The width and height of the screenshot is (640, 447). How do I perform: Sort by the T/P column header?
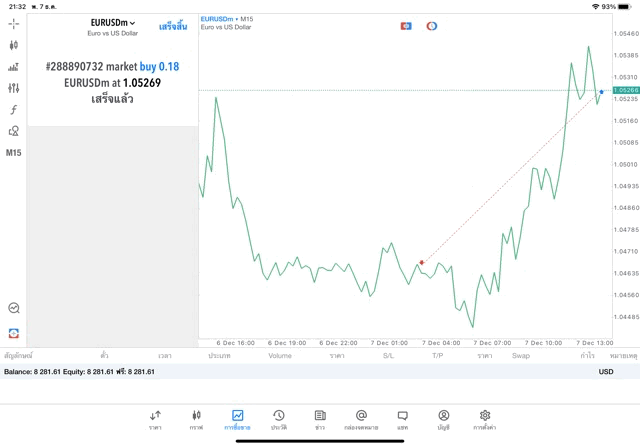(x=438, y=356)
